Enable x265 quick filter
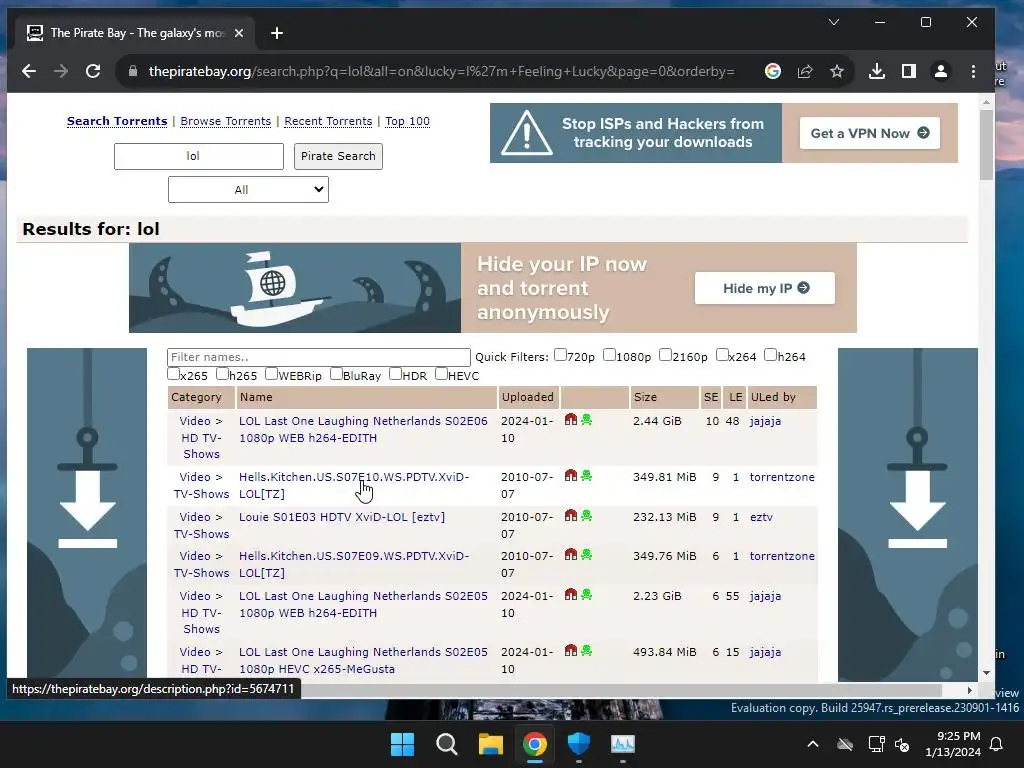Viewport: 1024px width, 768px height. (x=173, y=374)
